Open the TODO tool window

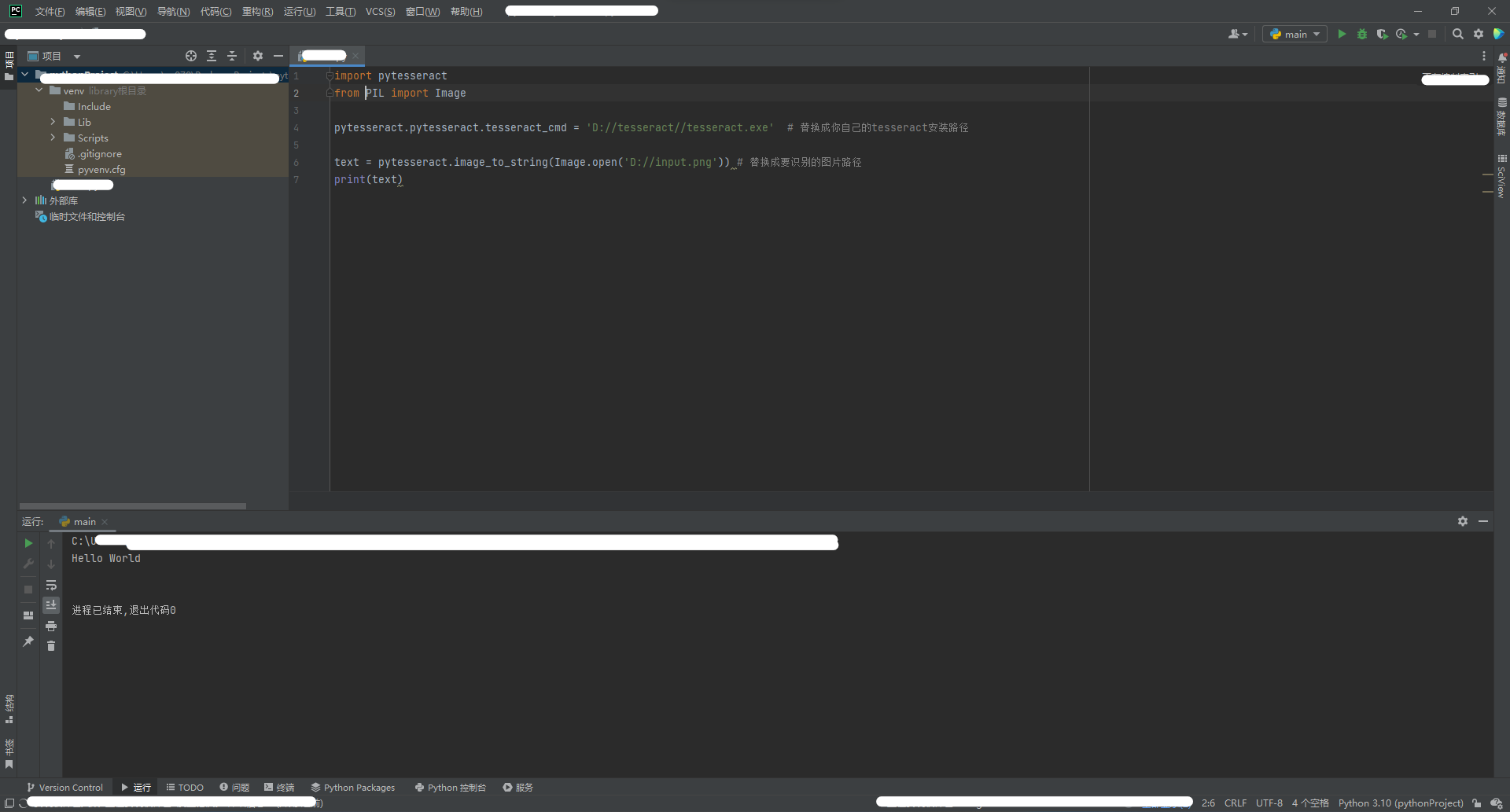click(186, 787)
